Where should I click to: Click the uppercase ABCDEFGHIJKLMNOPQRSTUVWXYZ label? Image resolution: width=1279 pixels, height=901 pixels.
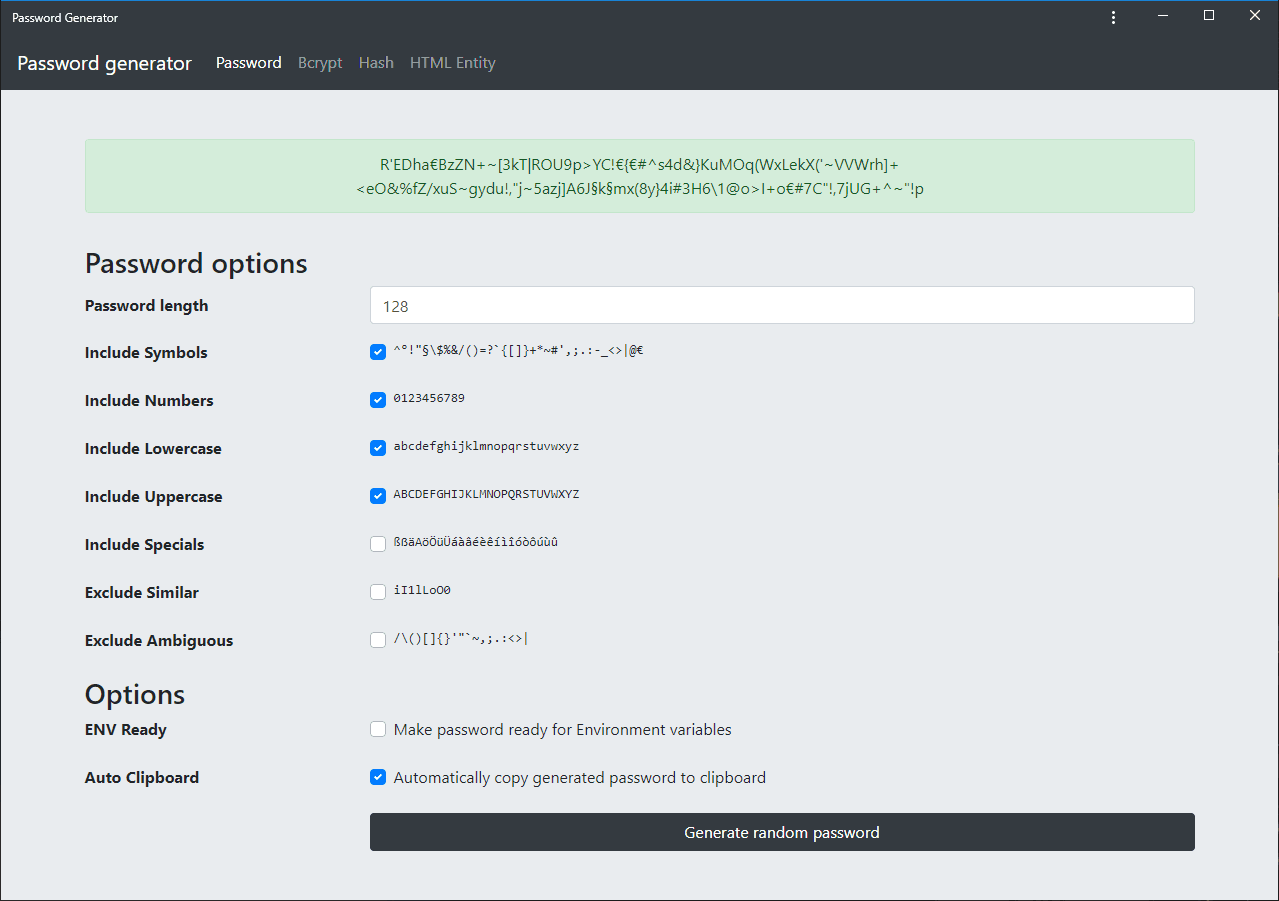click(x=486, y=494)
